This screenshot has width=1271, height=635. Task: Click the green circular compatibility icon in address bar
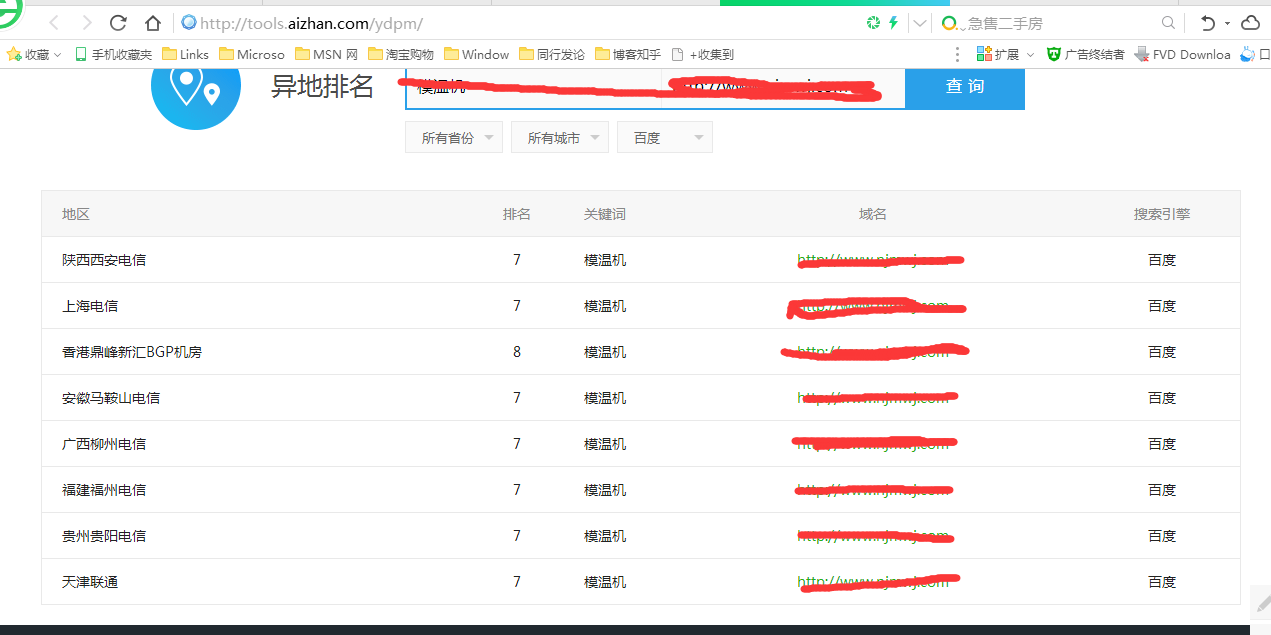click(873, 22)
